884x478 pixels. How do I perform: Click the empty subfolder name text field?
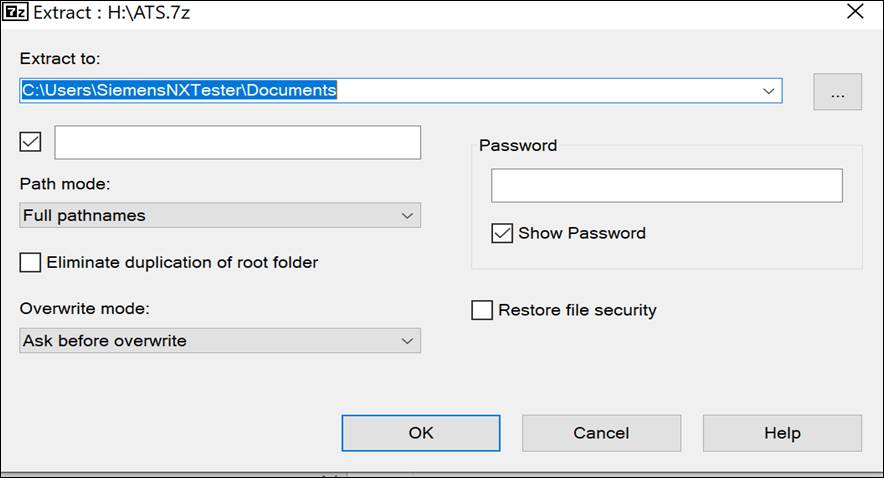(238, 142)
